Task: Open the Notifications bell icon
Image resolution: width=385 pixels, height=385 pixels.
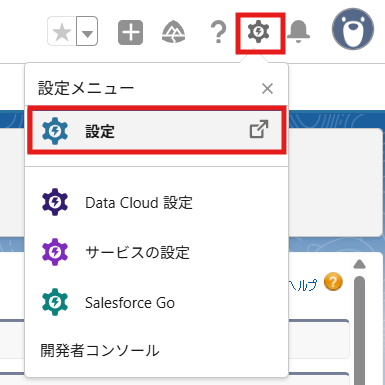Action: click(298, 32)
